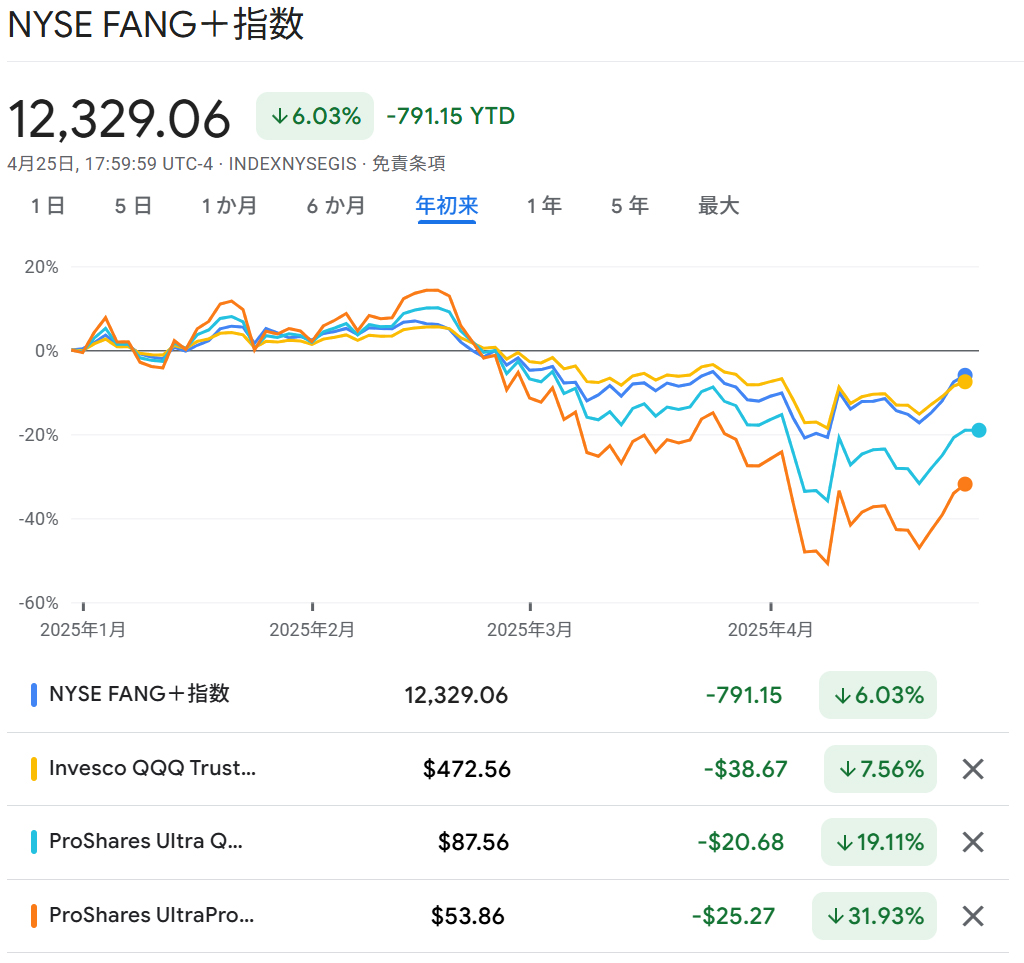Click the 2025年3月 axis label
The image size is (1024, 963).
[530, 629]
